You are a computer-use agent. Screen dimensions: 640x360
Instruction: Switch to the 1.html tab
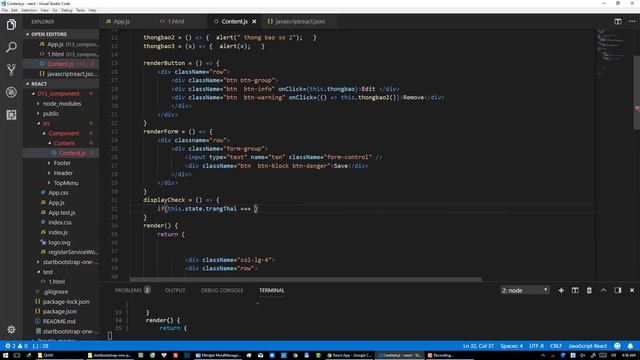[x=176, y=21]
